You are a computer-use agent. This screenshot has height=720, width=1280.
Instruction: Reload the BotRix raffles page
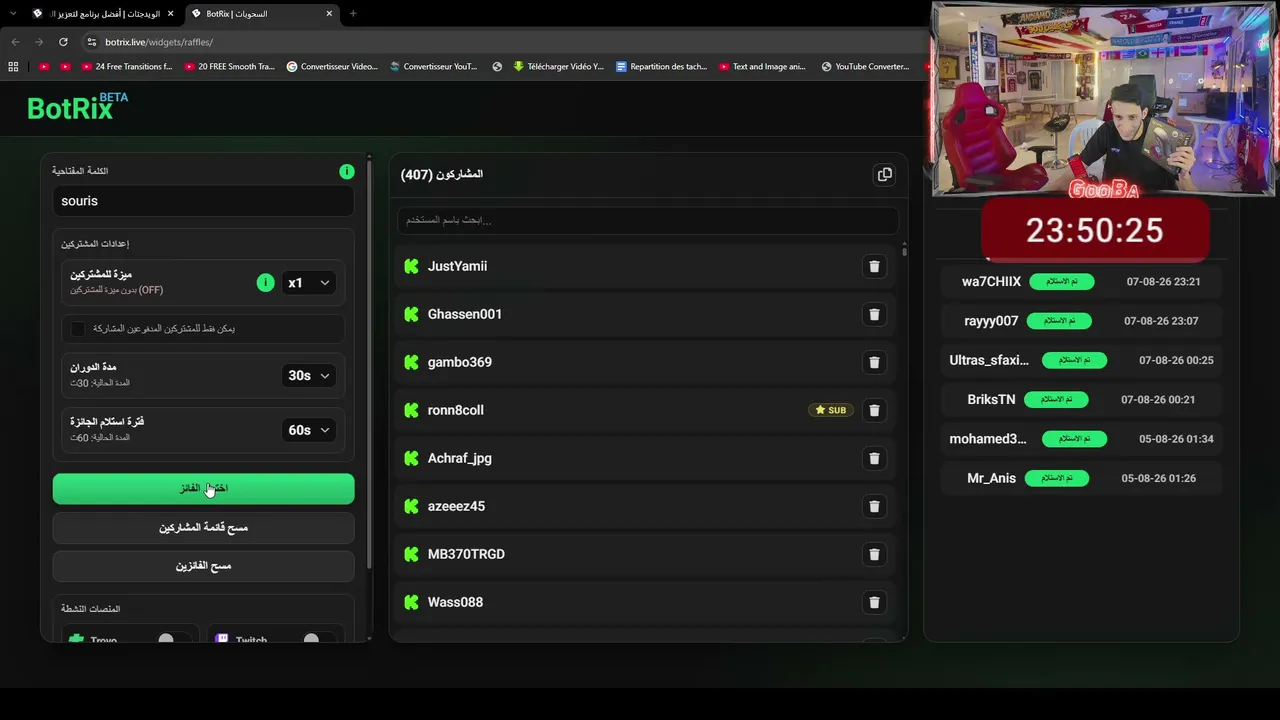coord(63,42)
